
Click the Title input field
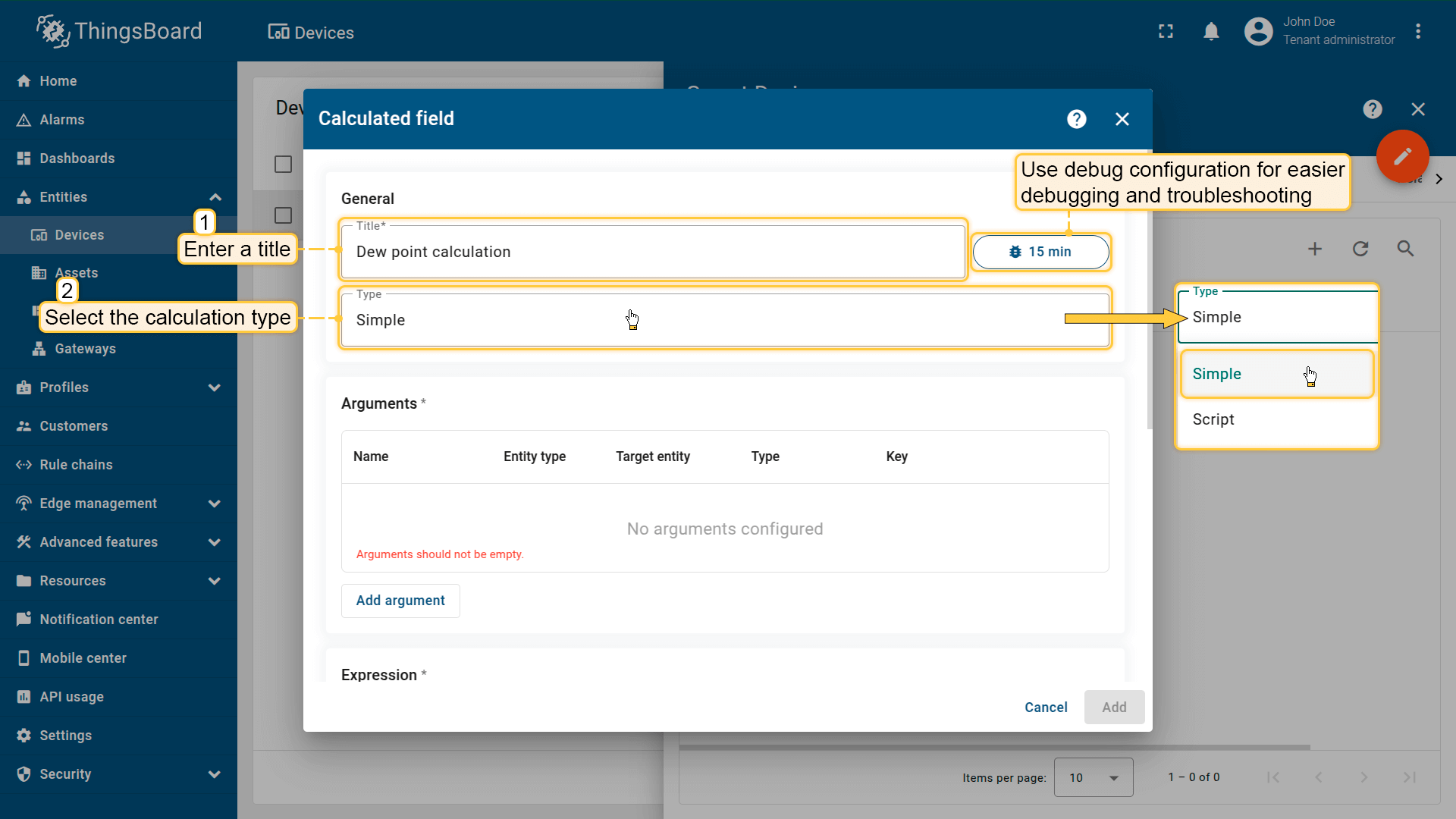click(652, 253)
